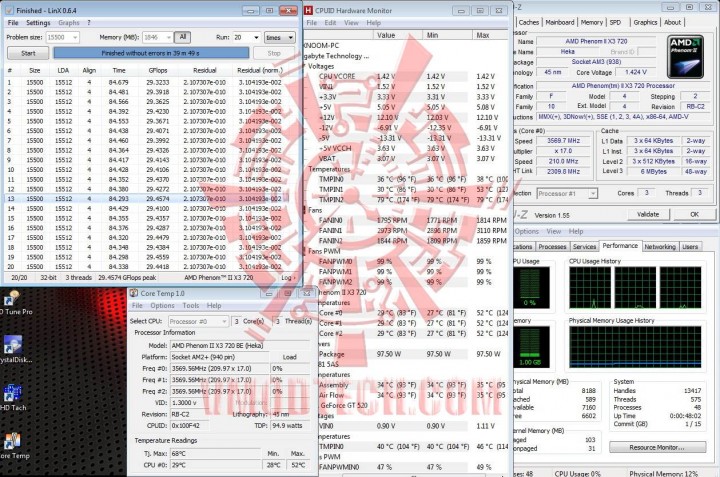Click the Resource Monitor button in Task Manager
Viewport: 720px width, 477px height.
coord(657,447)
